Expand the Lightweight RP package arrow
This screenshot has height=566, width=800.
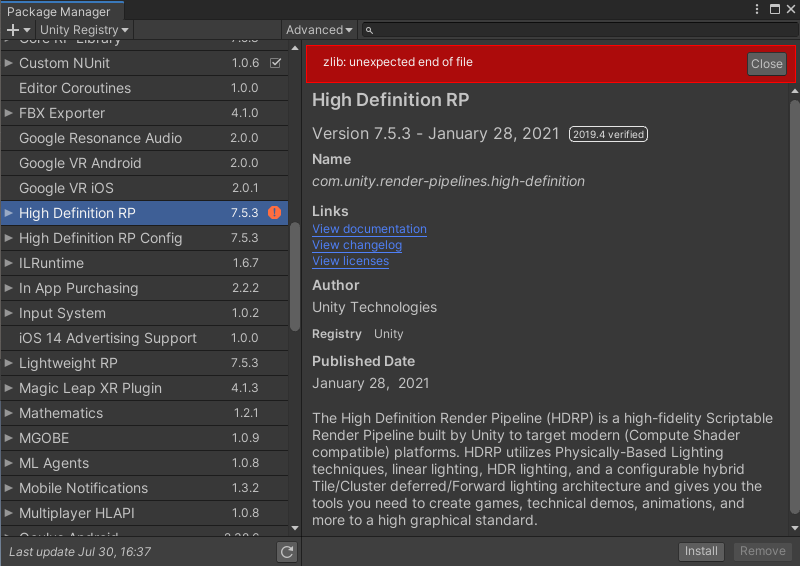[x=8, y=363]
